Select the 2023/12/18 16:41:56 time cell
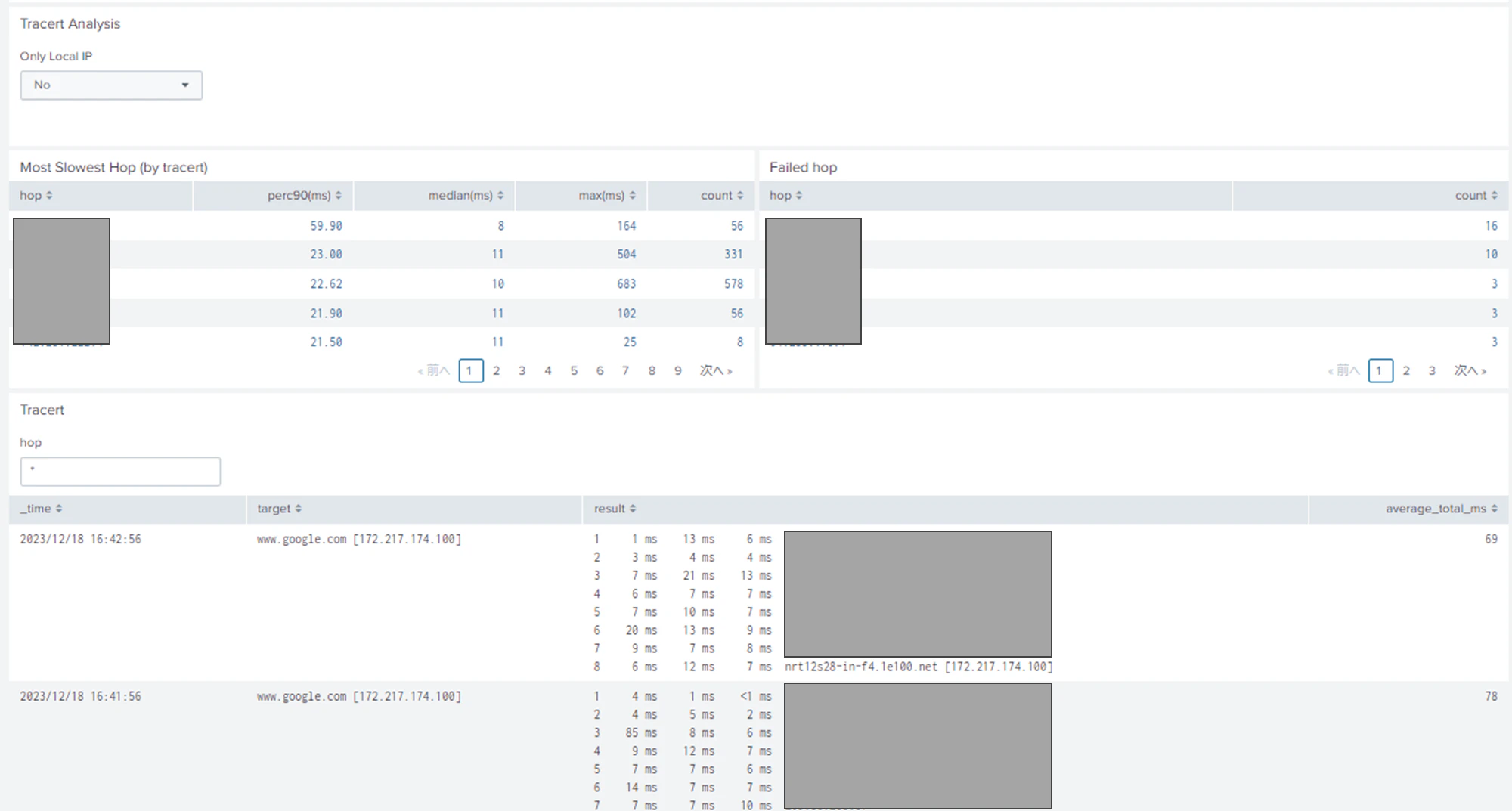Viewport: 1512px width, 811px height. (x=80, y=697)
